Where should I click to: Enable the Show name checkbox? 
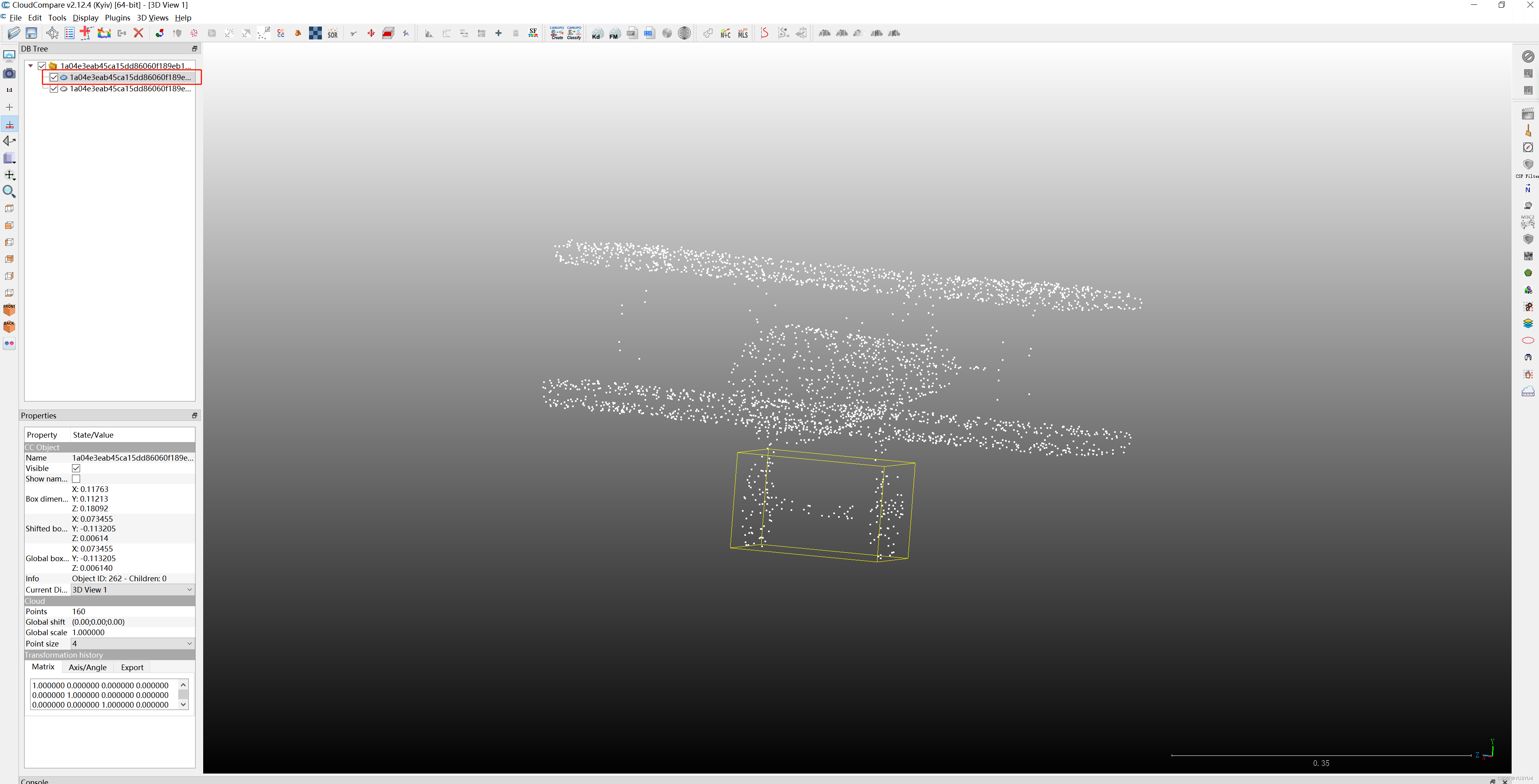tap(76, 479)
